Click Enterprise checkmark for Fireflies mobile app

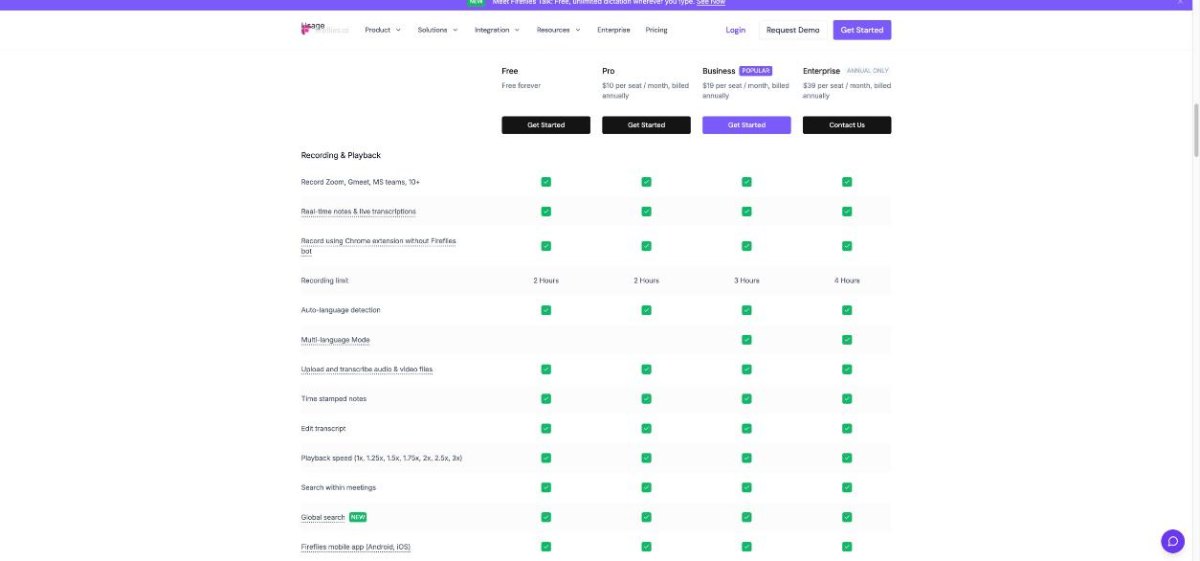coord(847,547)
